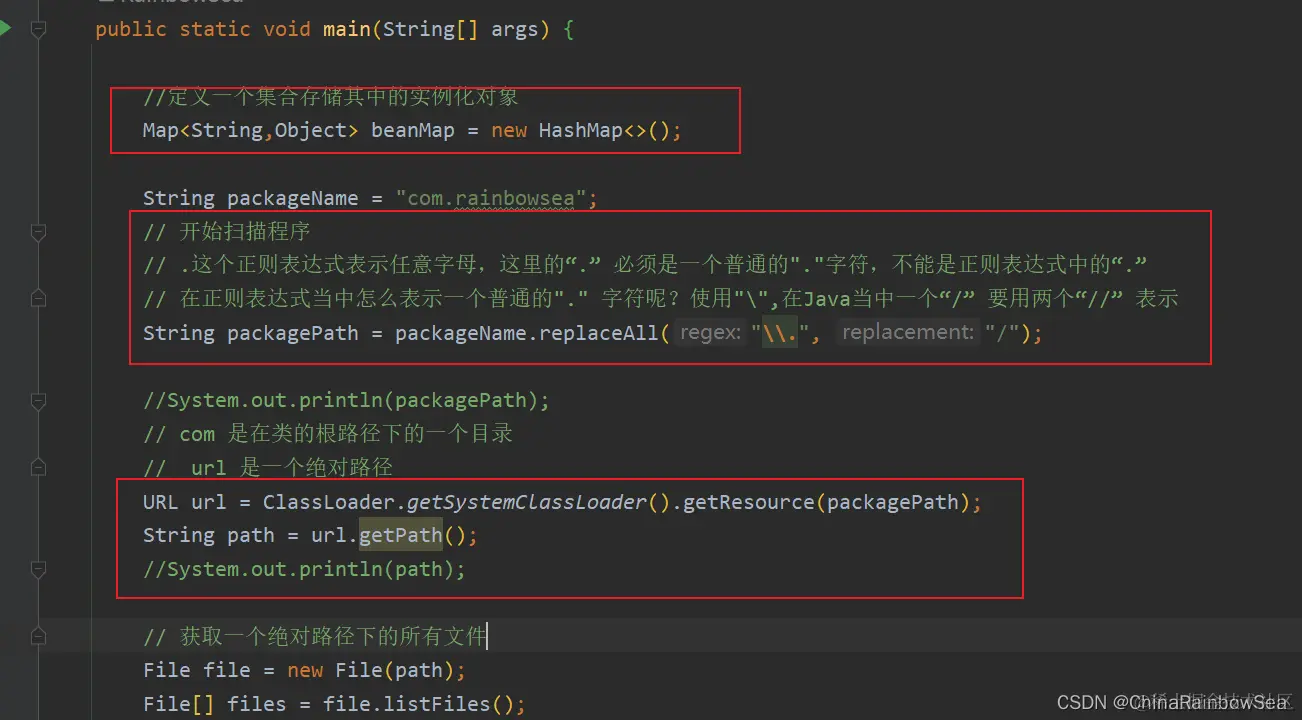This screenshot has height=720, width=1302.
Task: Click 'String[] args' parameter in main signature
Action: click(x=460, y=29)
